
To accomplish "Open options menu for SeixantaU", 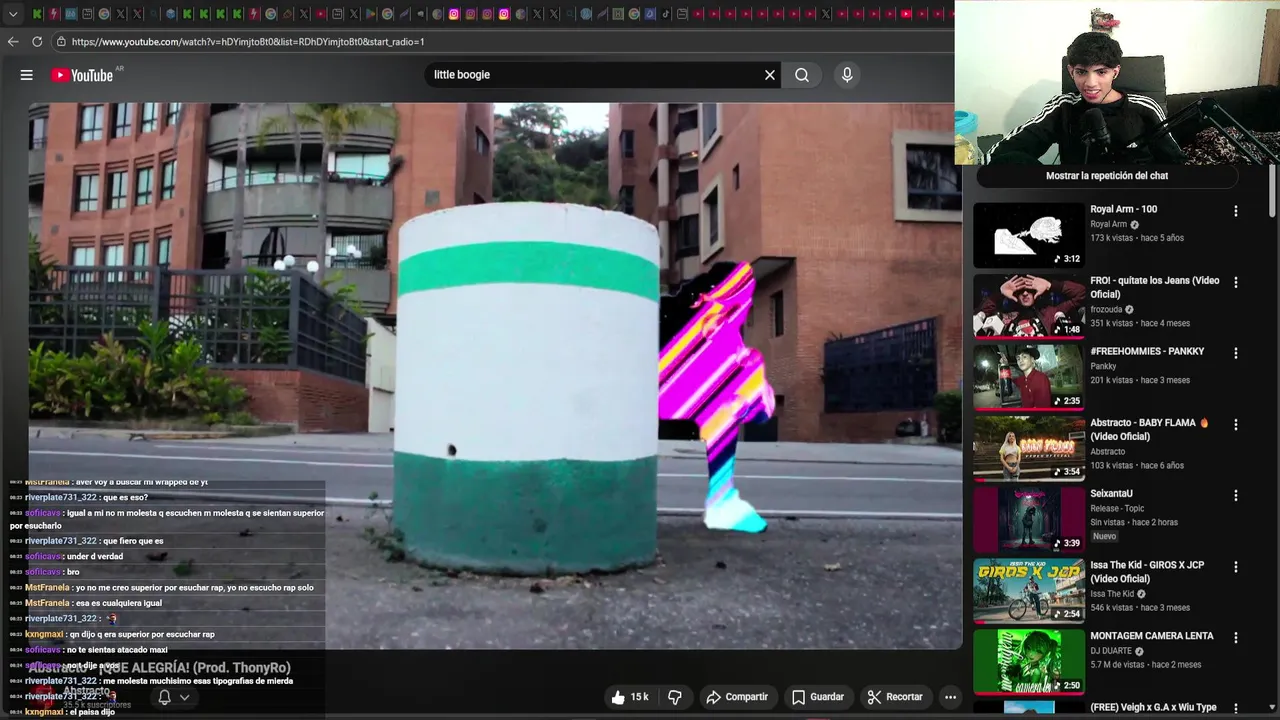I will [x=1236, y=495].
